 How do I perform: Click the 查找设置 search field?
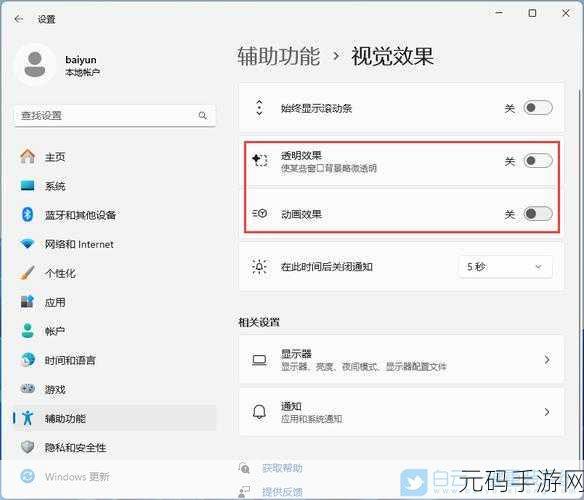115,116
